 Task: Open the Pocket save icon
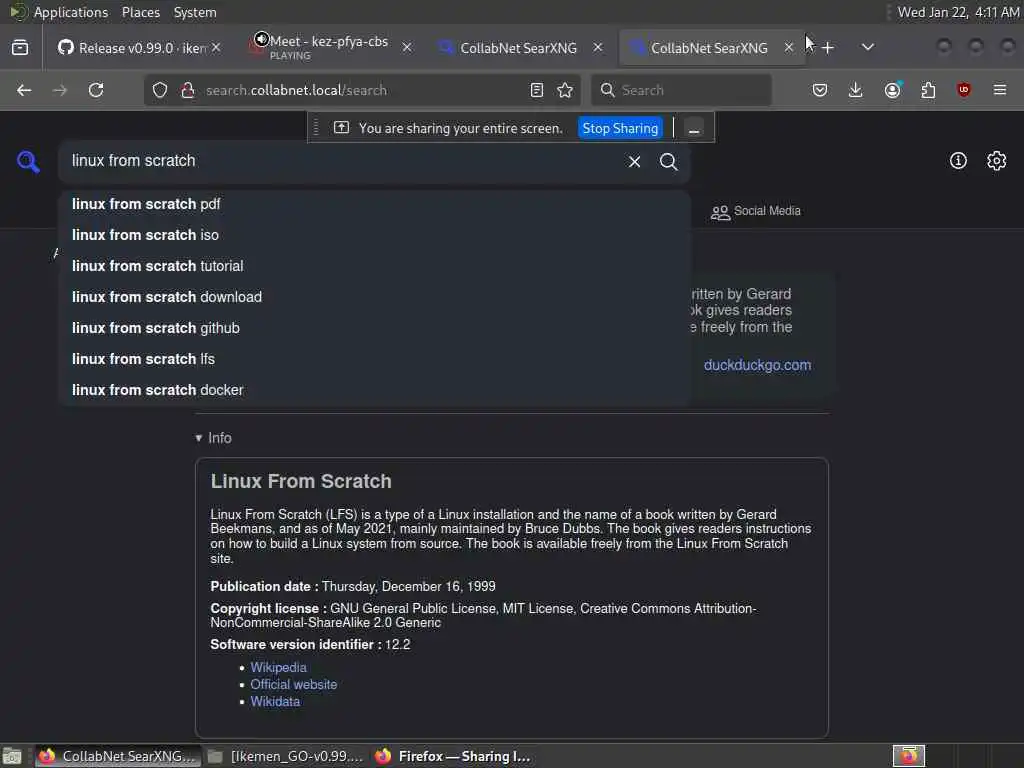820,90
